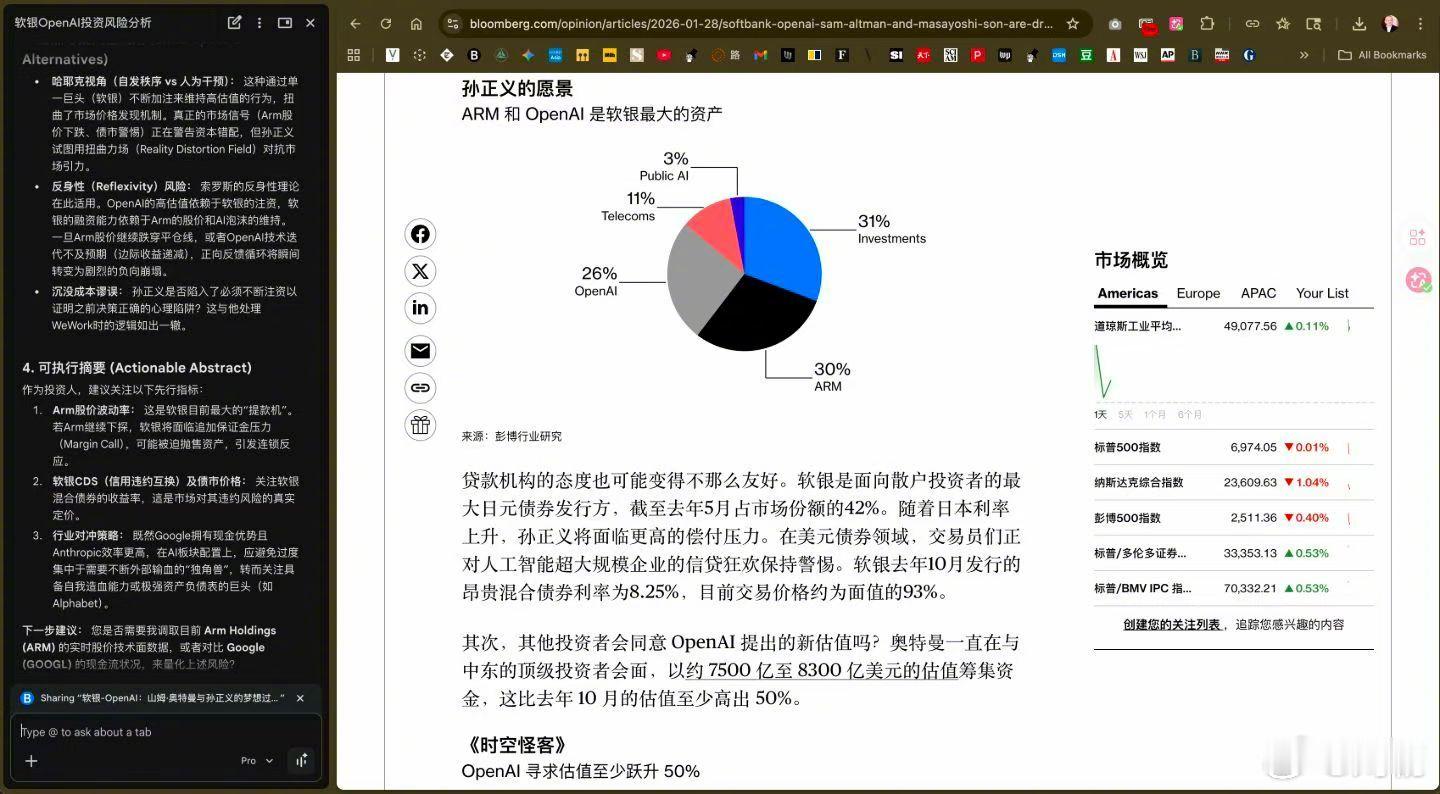
Task: Click the 创建您的关注列表 link
Action: tap(1176, 622)
